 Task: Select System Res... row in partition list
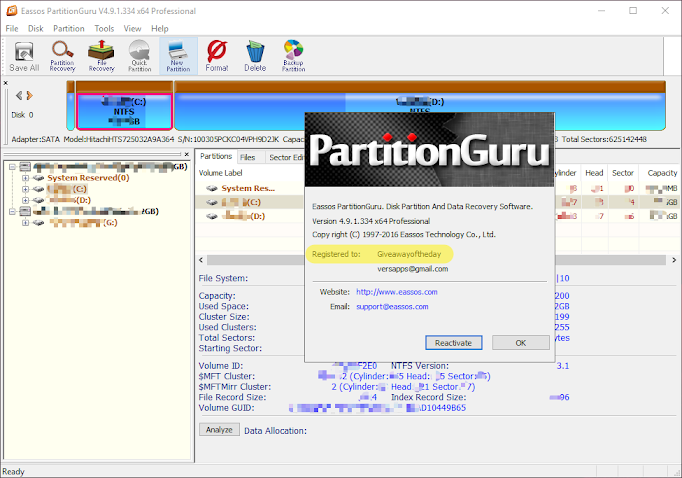pyautogui.click(x=249, y=188)
